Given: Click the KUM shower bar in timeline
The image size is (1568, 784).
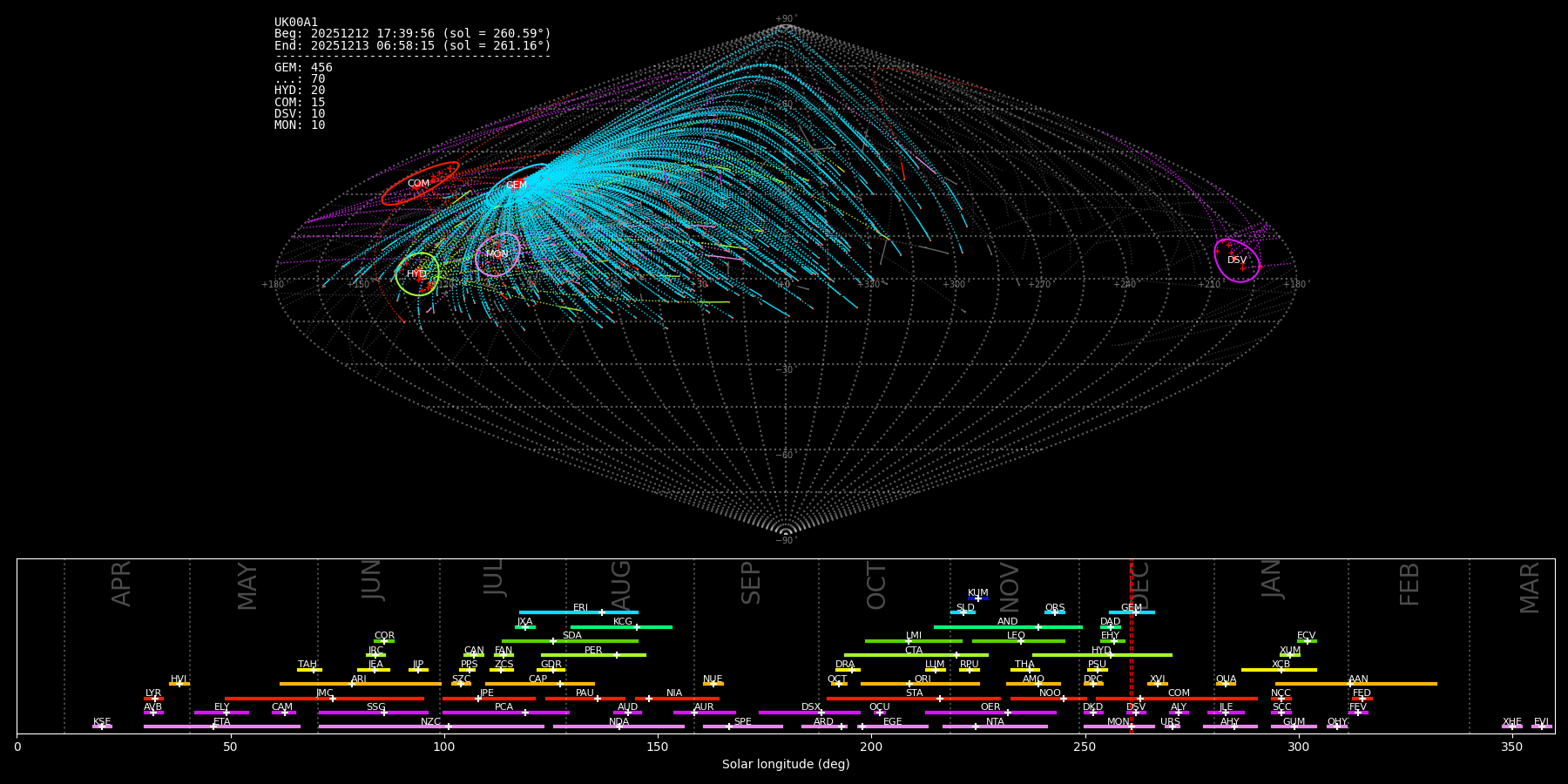Looking at the screenshot, I should [978, 598].
